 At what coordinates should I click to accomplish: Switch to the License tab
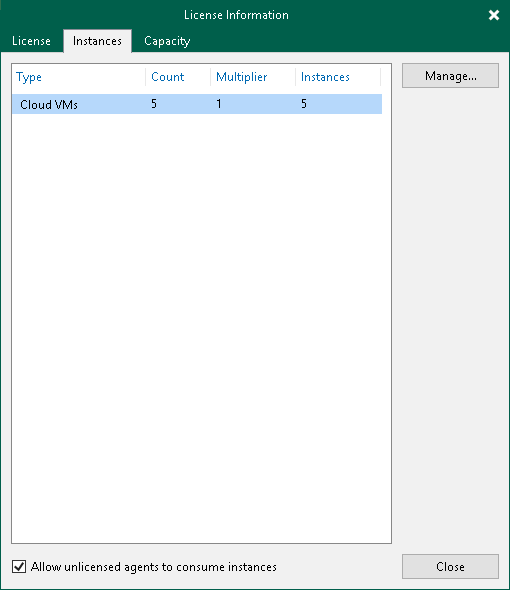coord(31,41)
